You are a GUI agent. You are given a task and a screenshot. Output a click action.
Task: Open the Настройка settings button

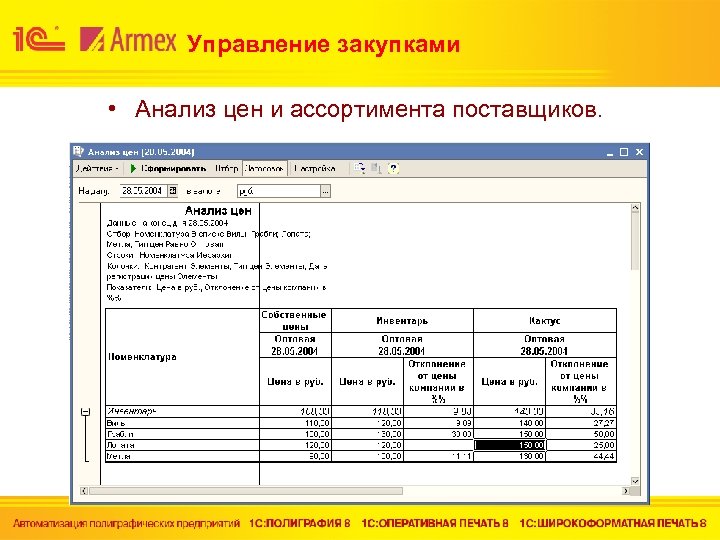pos(315,169)
